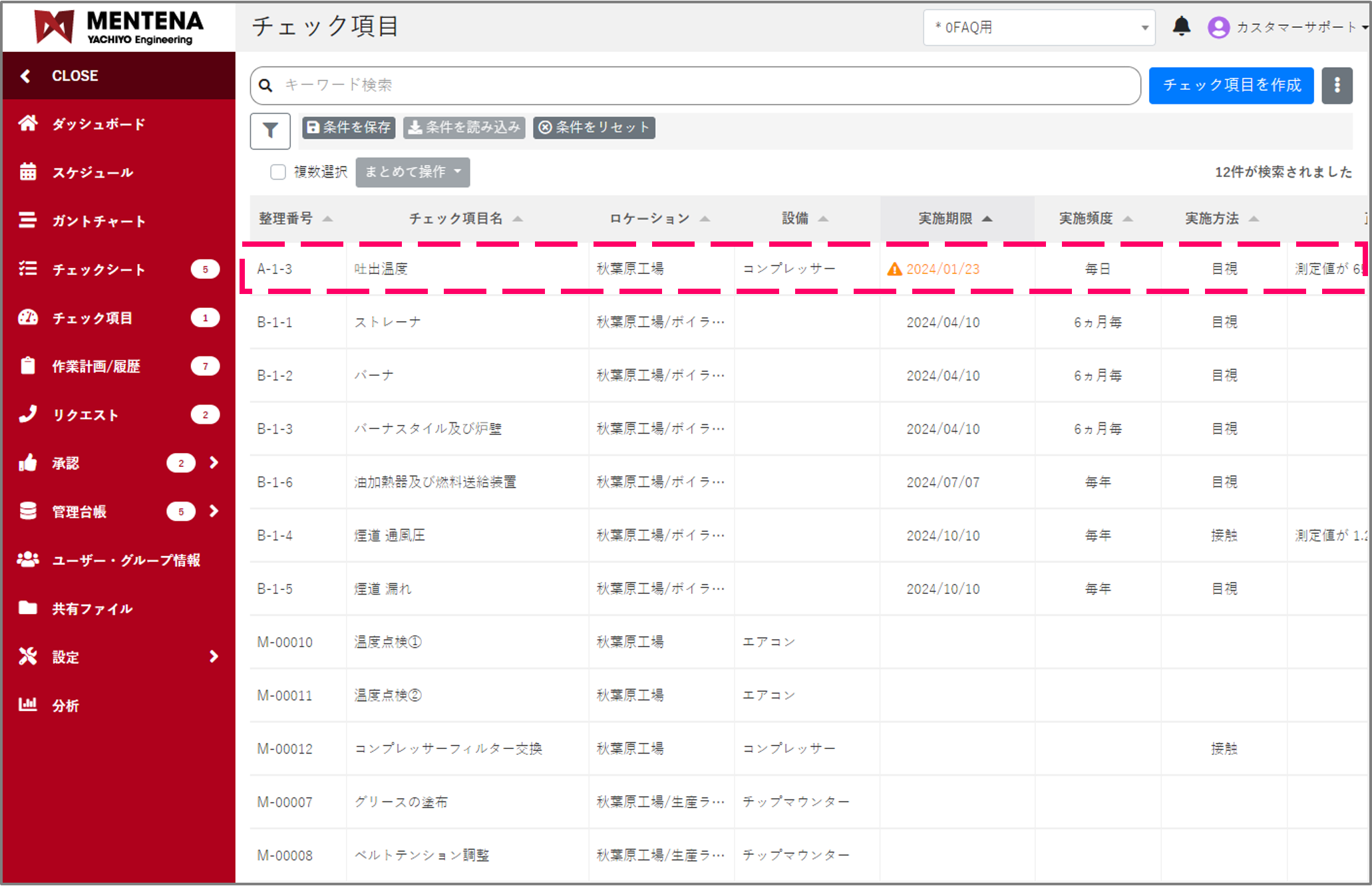
Task: Click the 条件をリセット button
Action: 594,127
